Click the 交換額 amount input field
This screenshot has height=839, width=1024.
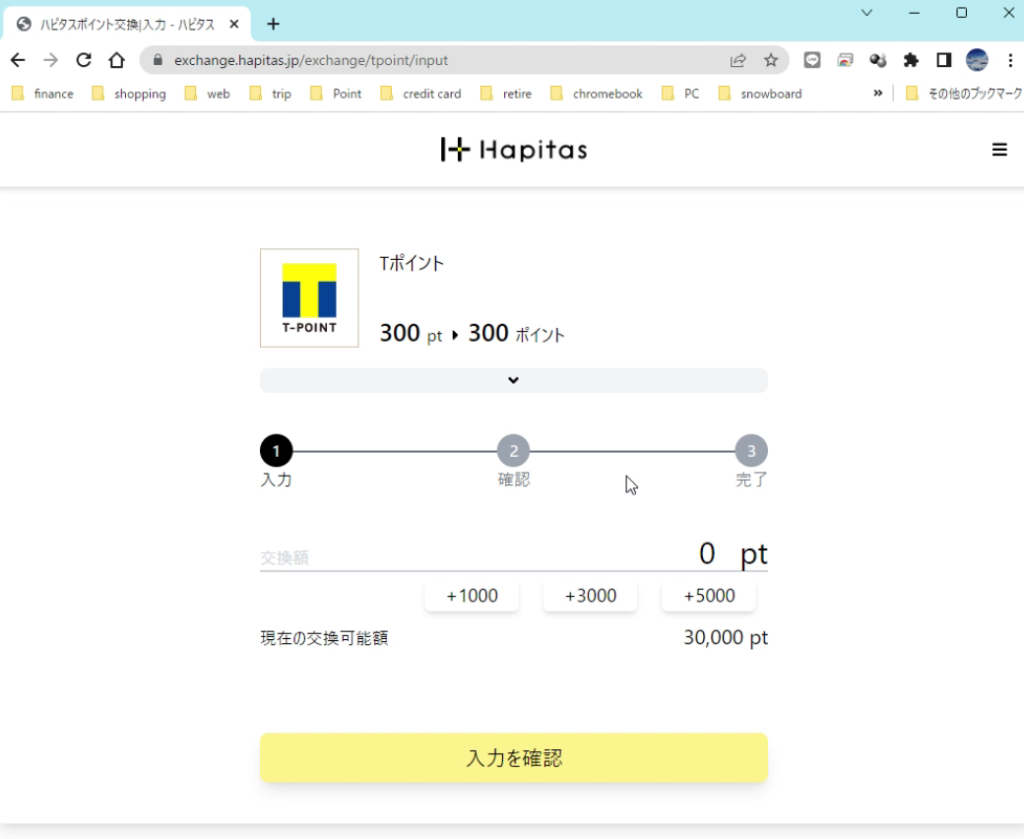point(513,554)
